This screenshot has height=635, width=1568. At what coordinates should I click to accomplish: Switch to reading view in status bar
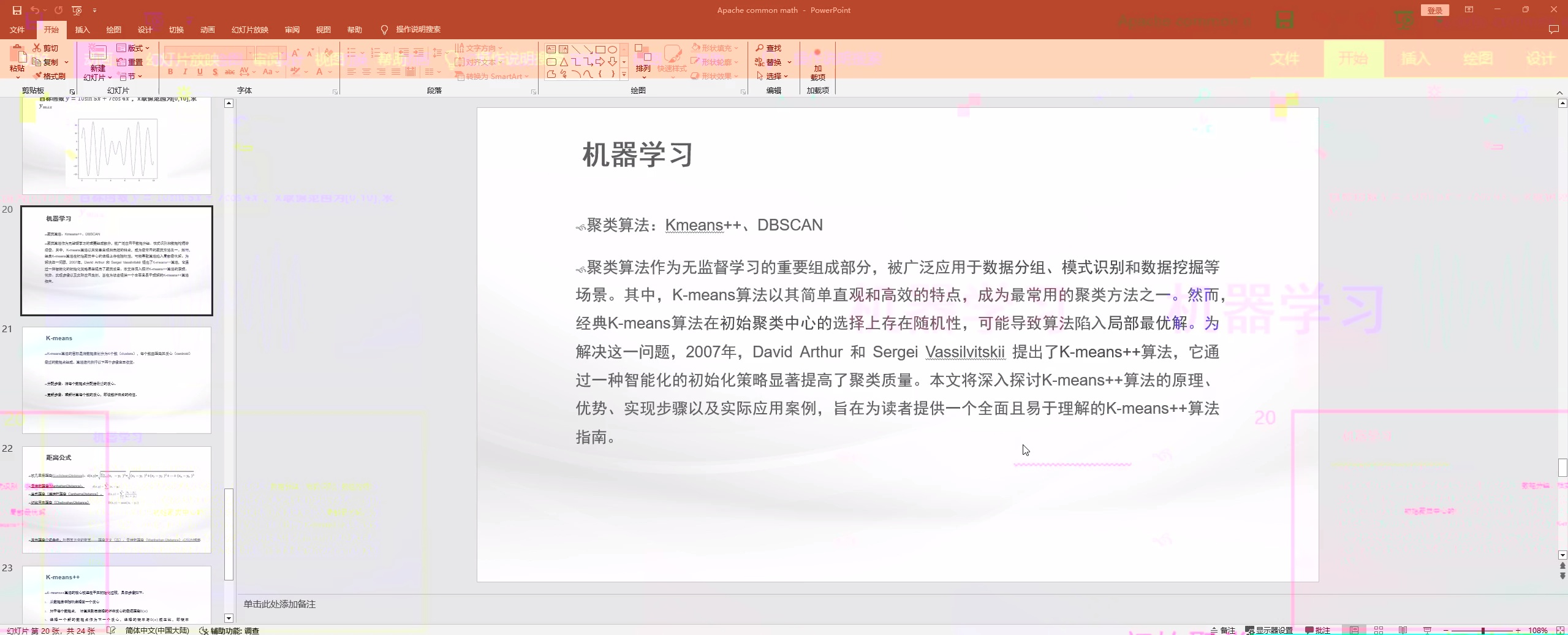[x=1403, y=630]
